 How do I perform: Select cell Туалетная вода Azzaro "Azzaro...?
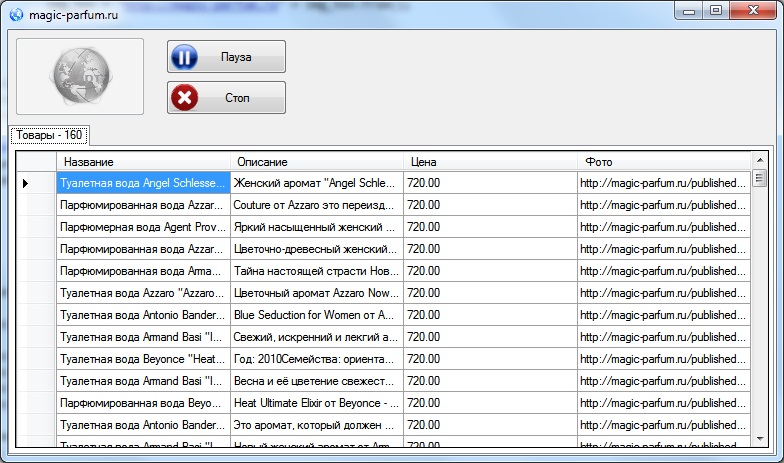click(x=143, y=293)
